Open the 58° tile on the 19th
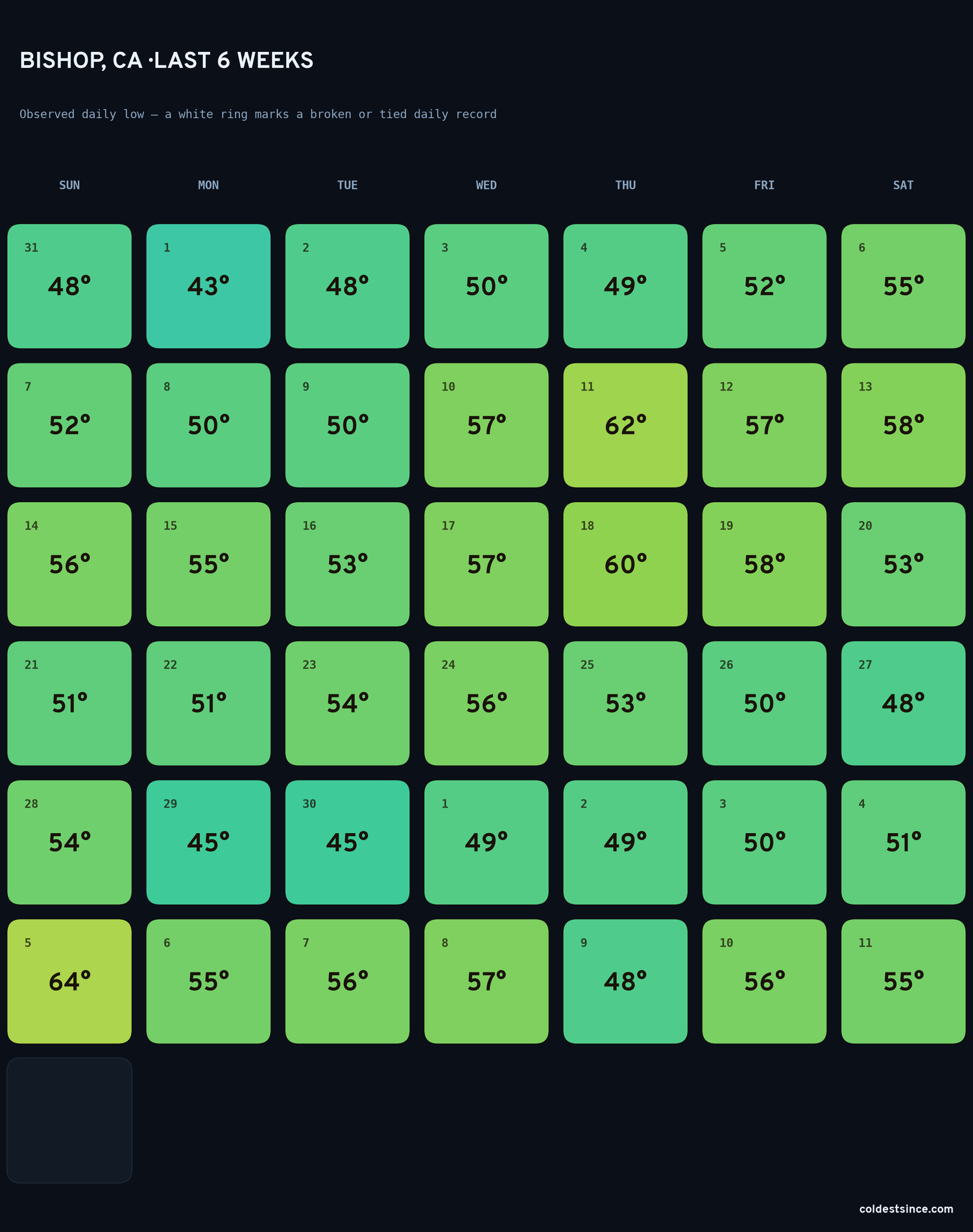973x1232 pixels. pos(764,564)
